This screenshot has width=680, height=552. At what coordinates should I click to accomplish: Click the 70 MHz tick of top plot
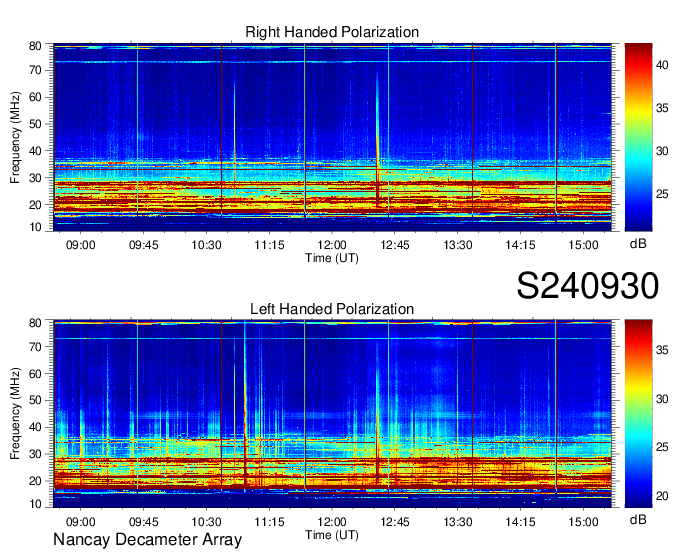click(36, 70)
